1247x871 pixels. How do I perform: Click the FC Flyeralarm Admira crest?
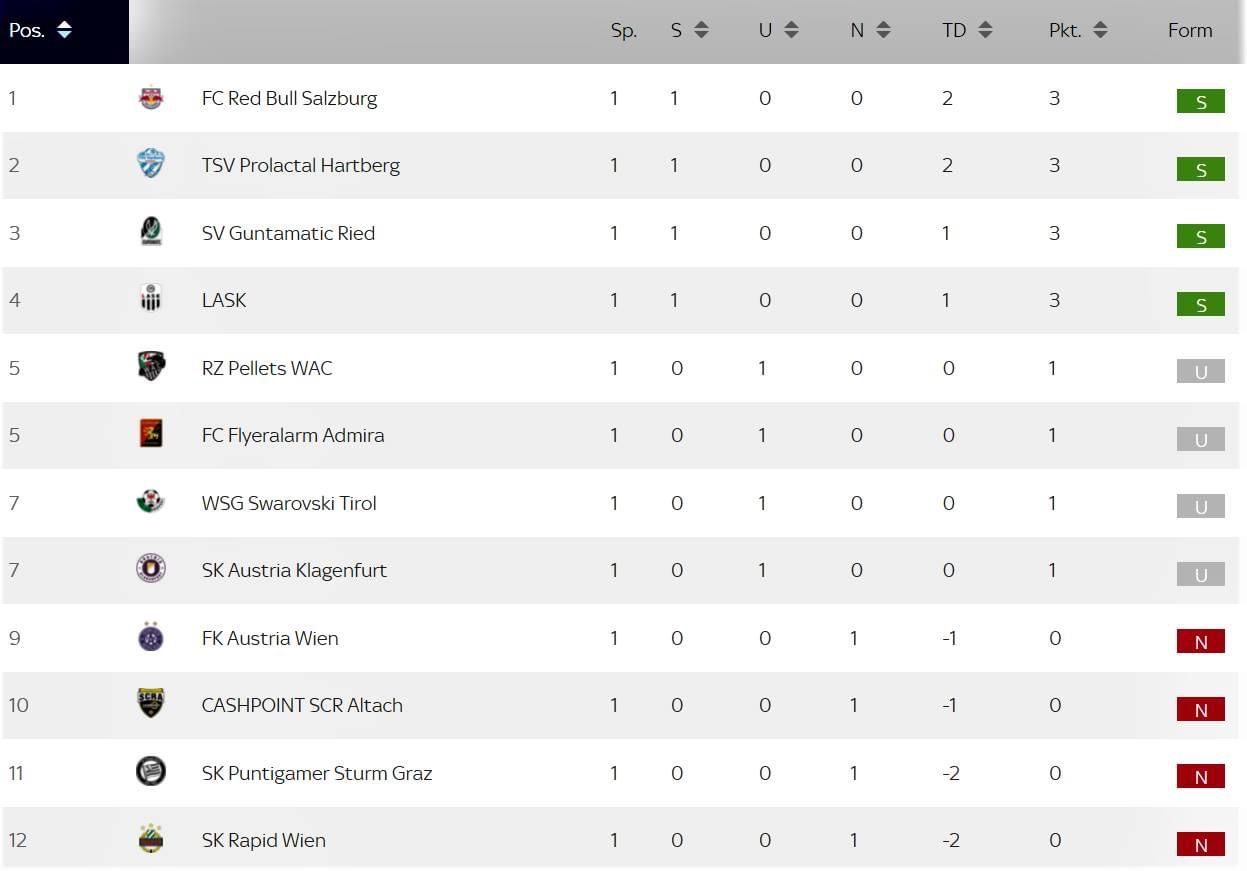click(x=151, y=434)
